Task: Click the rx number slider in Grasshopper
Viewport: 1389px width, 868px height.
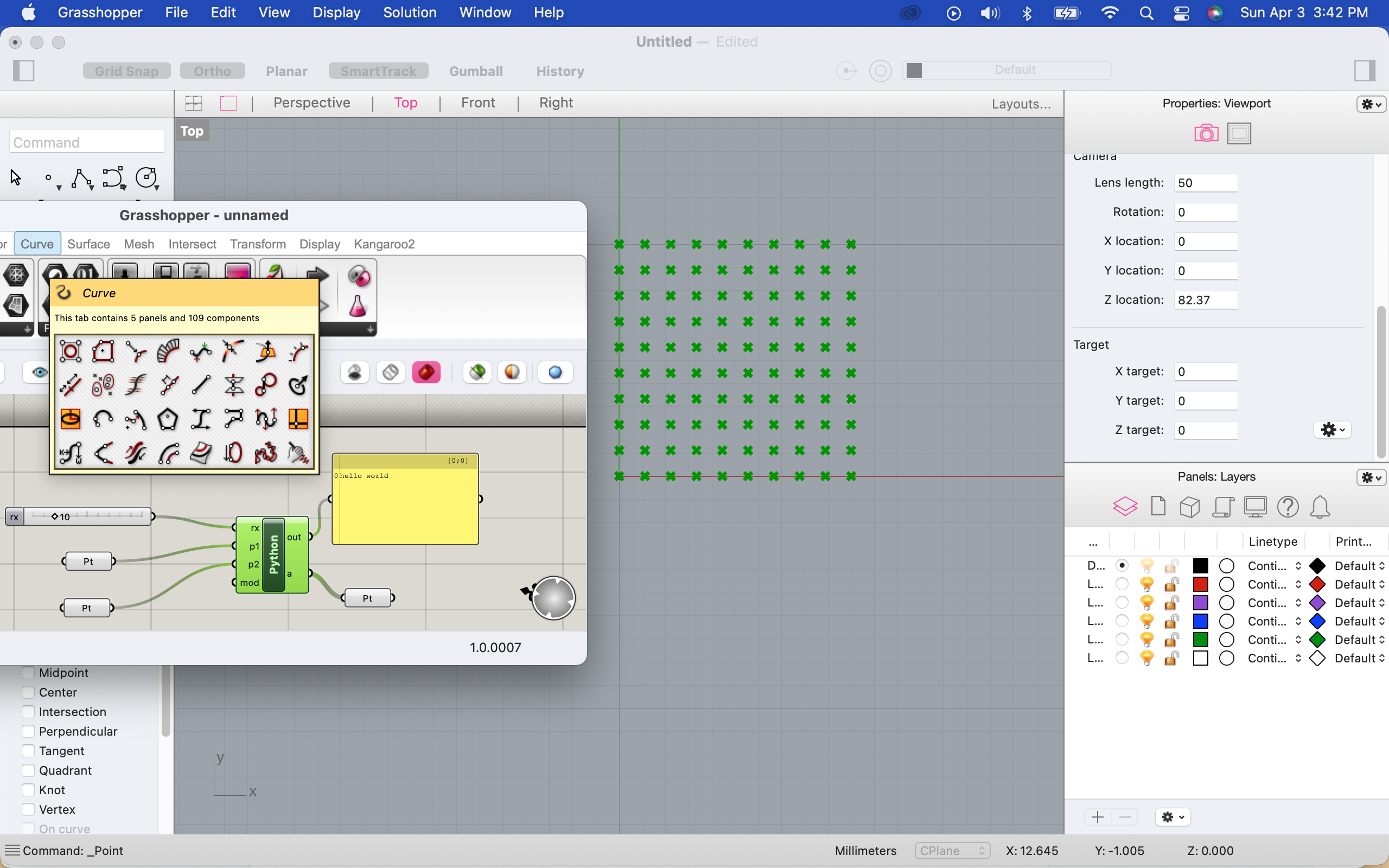Action: click(80, 516)
